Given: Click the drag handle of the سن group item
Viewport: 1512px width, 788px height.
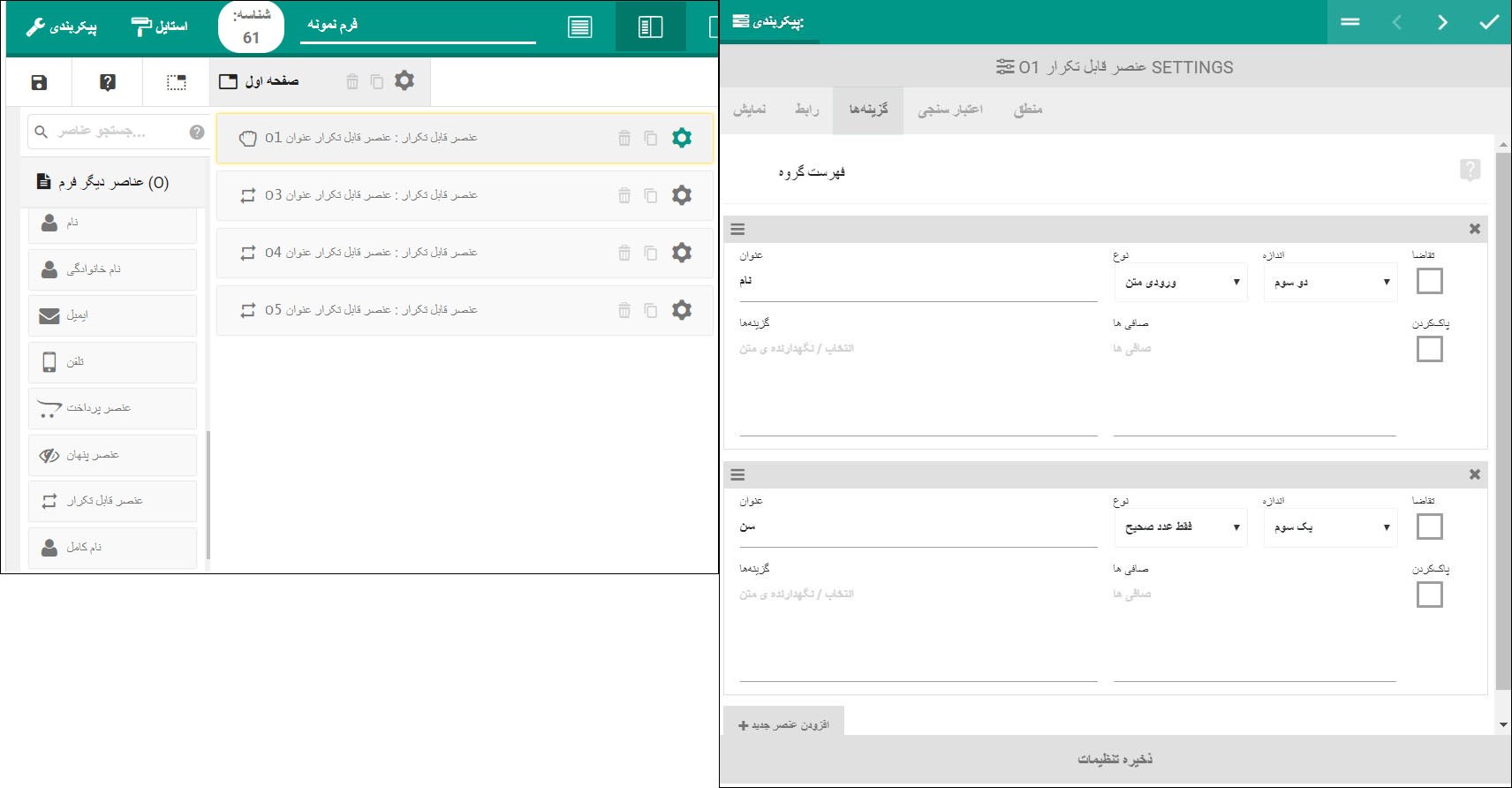Looking at the screenshot, I should pos(737,474).
